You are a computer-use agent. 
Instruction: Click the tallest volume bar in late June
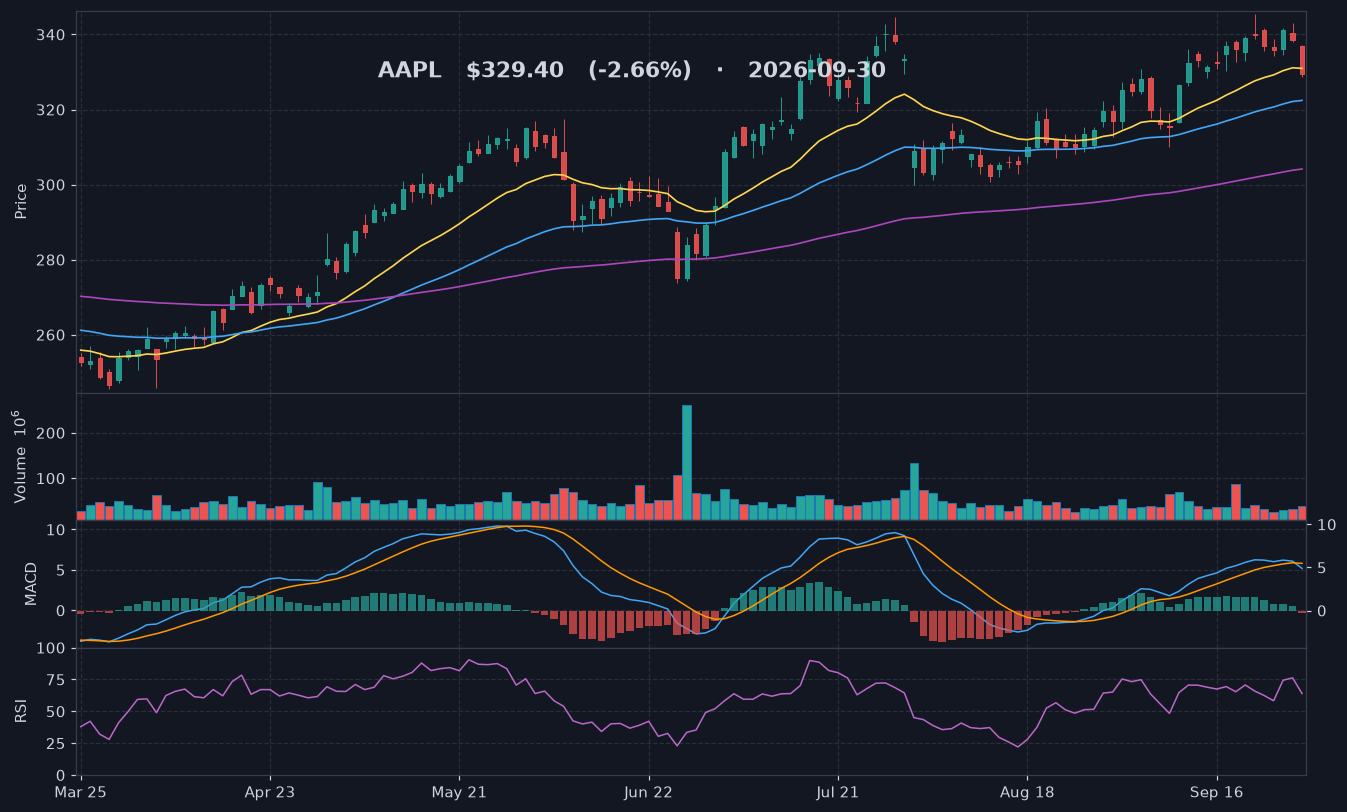(x=687, y=462)
